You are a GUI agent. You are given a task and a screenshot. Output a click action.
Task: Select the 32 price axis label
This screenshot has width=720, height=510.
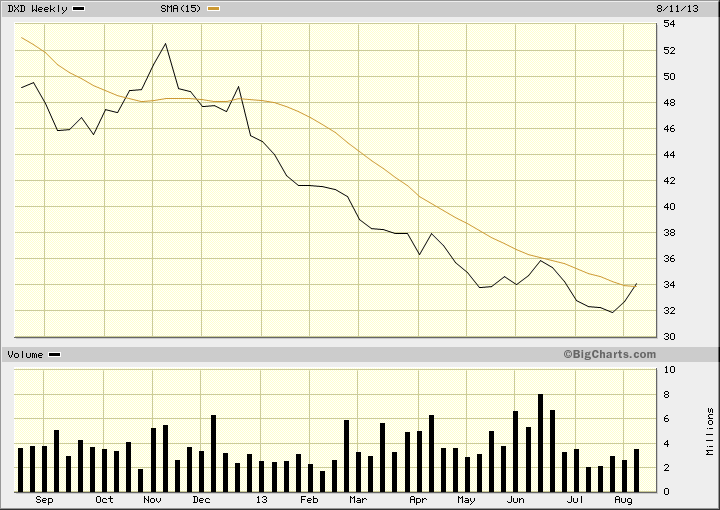pyautogui.click(x=669, y=311)
